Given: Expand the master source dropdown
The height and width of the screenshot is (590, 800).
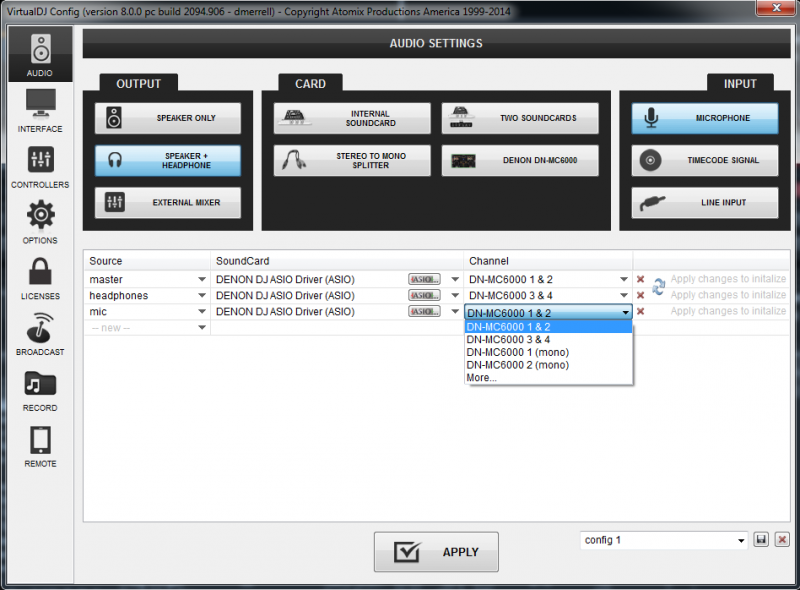Looking at the screenshot, I should [202, 279].
